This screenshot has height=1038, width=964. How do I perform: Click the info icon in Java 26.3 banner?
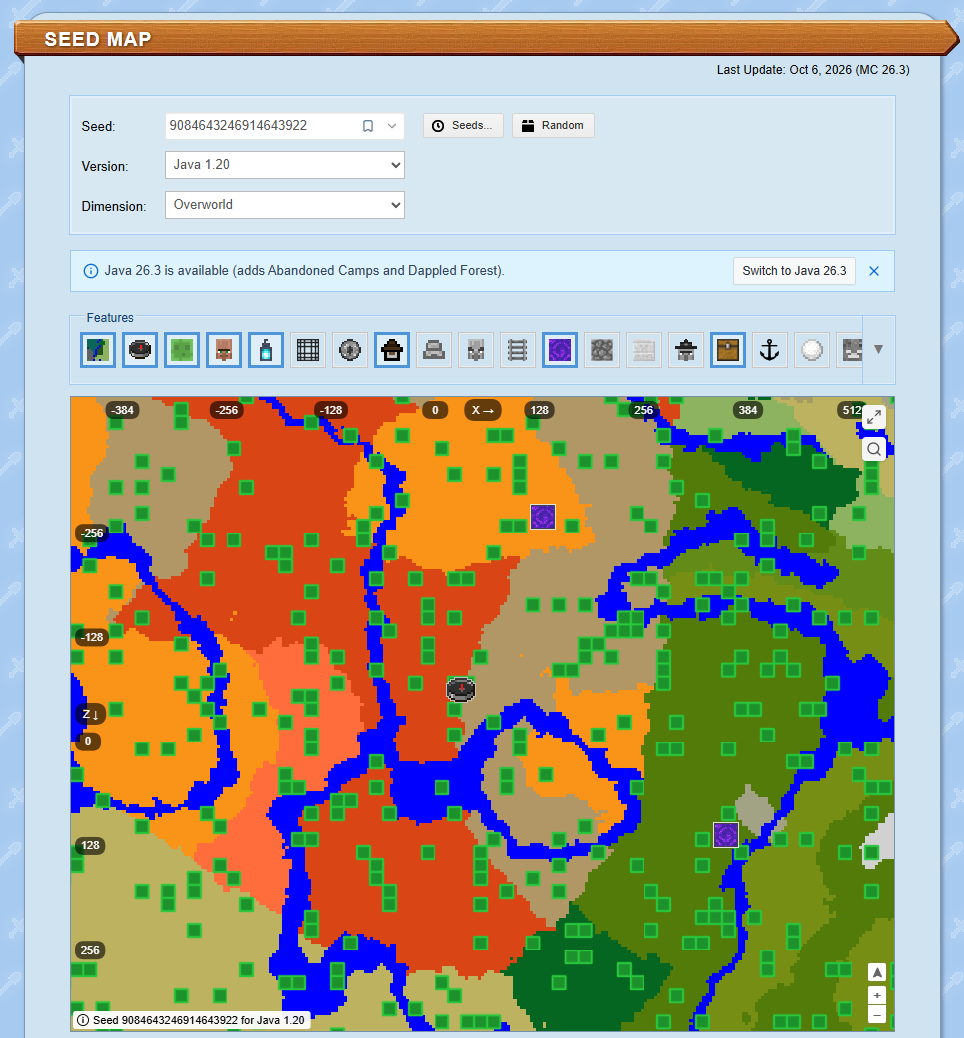[91, 271]
